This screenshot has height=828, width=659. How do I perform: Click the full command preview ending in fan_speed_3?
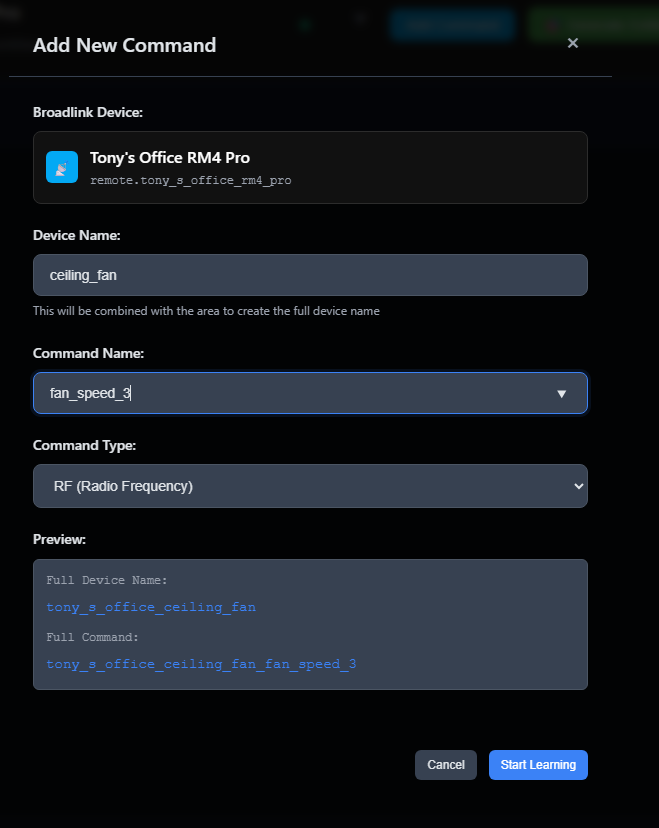pos(201,664)
